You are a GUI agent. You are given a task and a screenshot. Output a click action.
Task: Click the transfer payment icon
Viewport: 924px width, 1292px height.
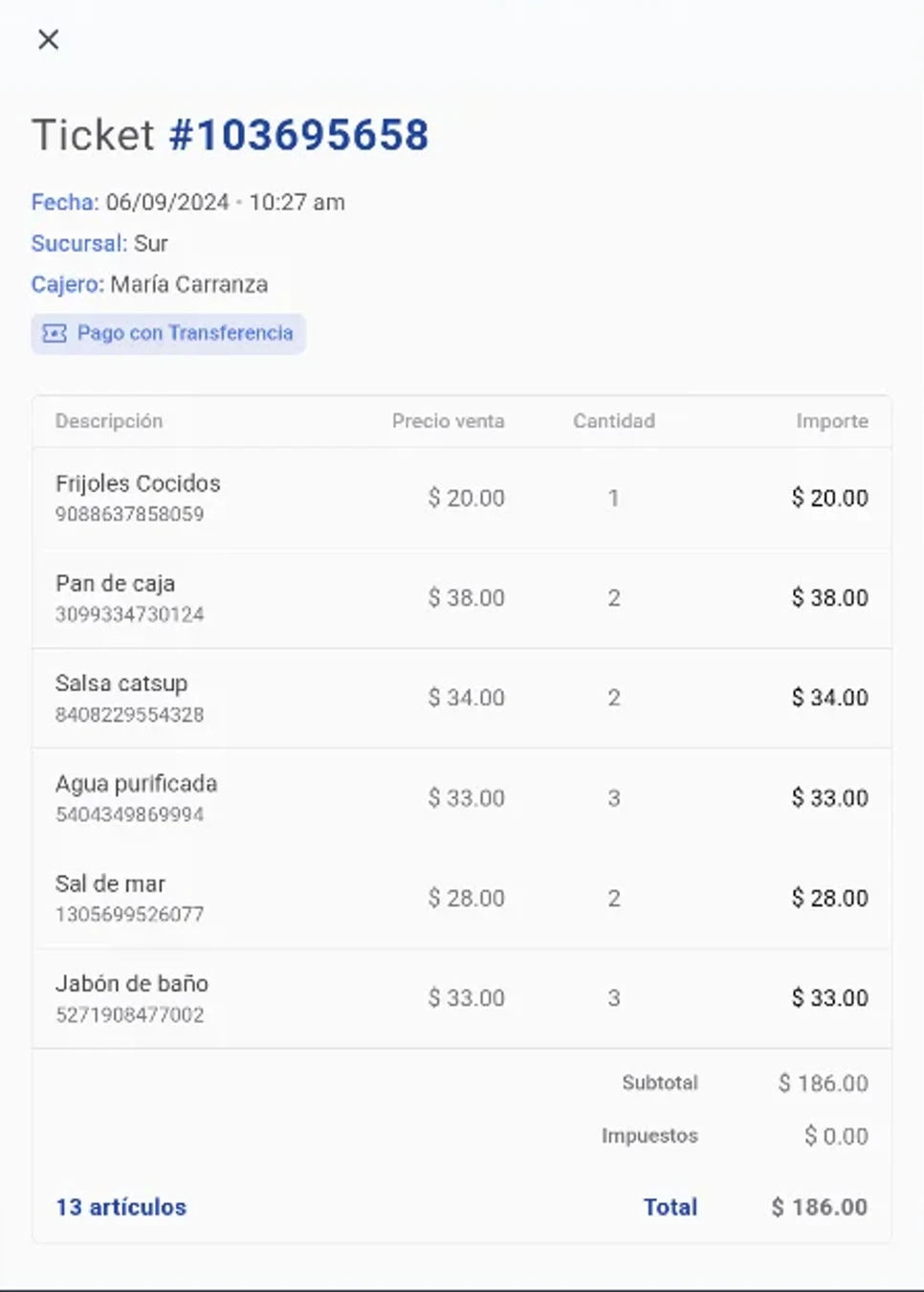coord(55,333)
